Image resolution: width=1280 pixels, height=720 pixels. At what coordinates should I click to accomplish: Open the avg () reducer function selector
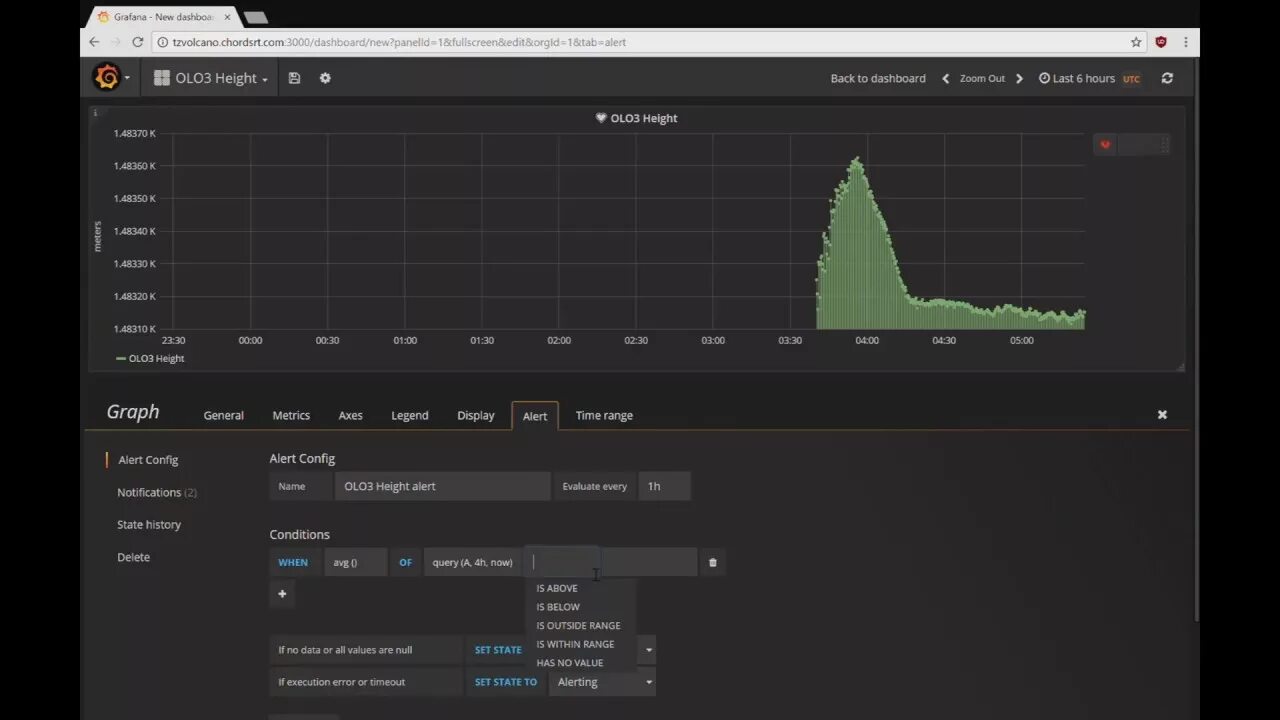tap(355, 562)
